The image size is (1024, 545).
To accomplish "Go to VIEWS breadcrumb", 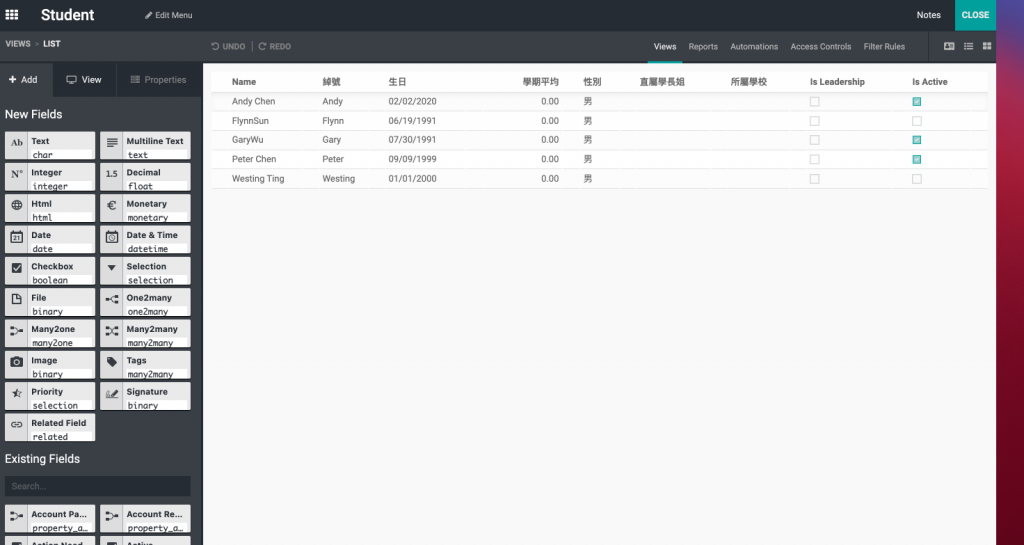I will (x=18, y=44).
